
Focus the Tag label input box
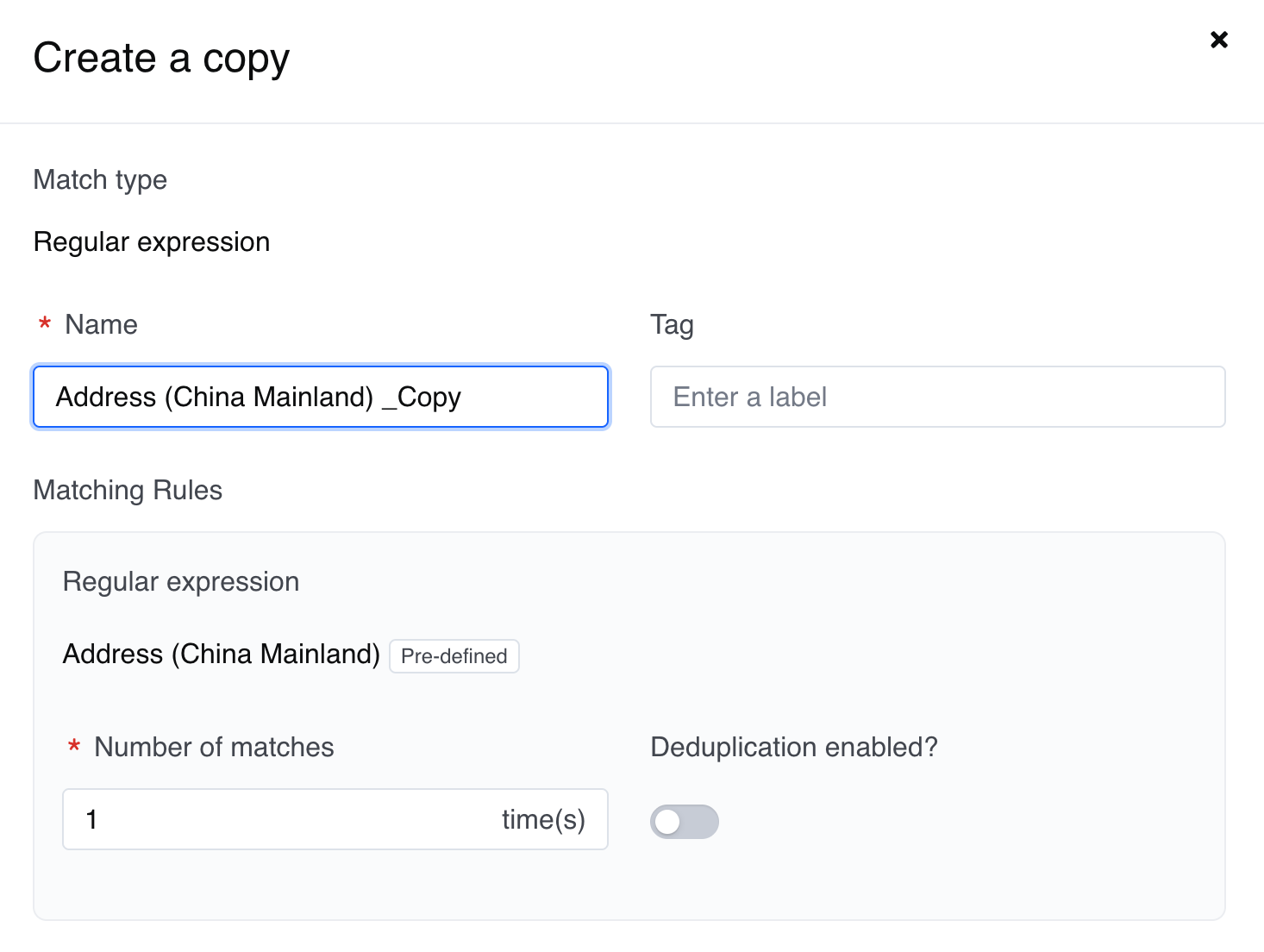(x=937, y=397)
